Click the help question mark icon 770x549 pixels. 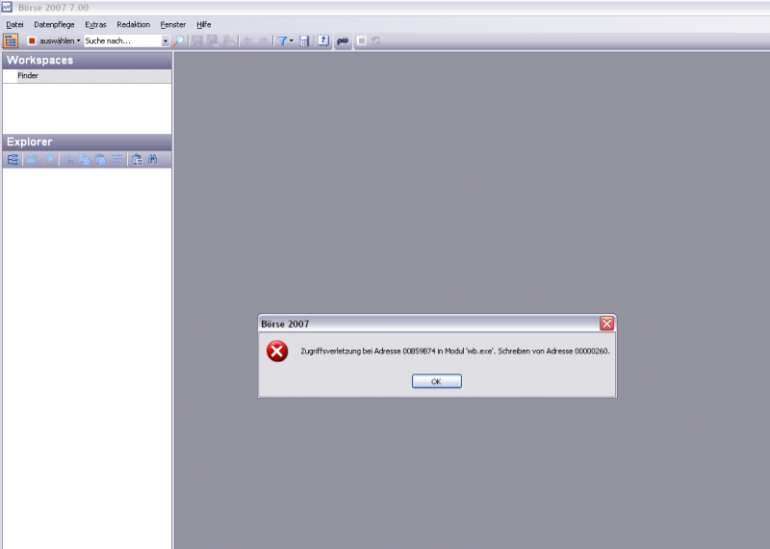(323, 41)
